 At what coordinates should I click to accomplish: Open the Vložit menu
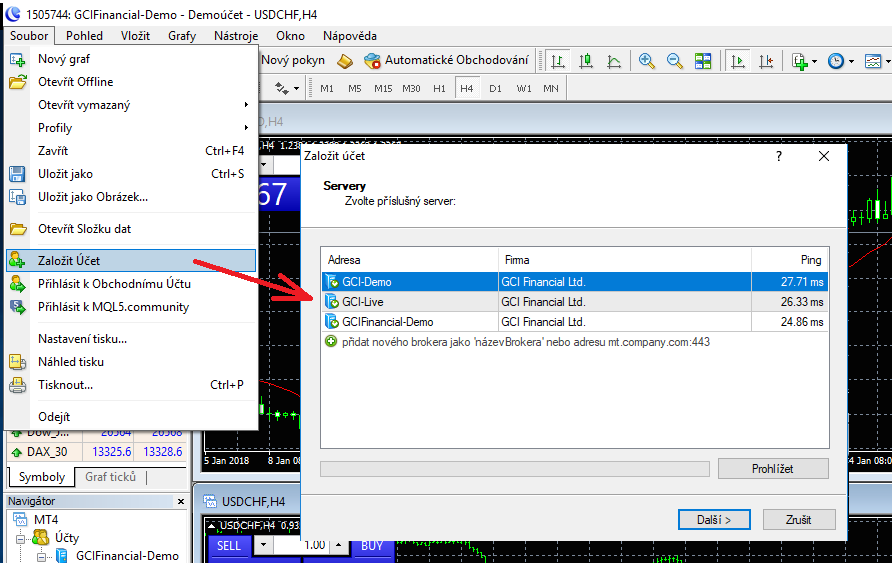pyautogui.click(x=135, y=36)
